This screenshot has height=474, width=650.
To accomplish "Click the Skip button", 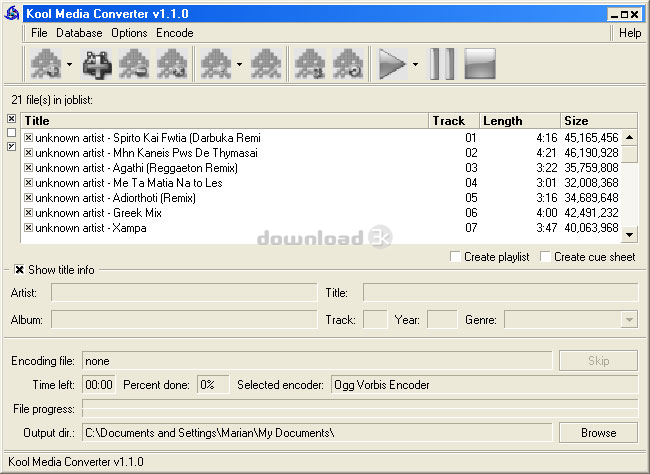I will point(598,360).
